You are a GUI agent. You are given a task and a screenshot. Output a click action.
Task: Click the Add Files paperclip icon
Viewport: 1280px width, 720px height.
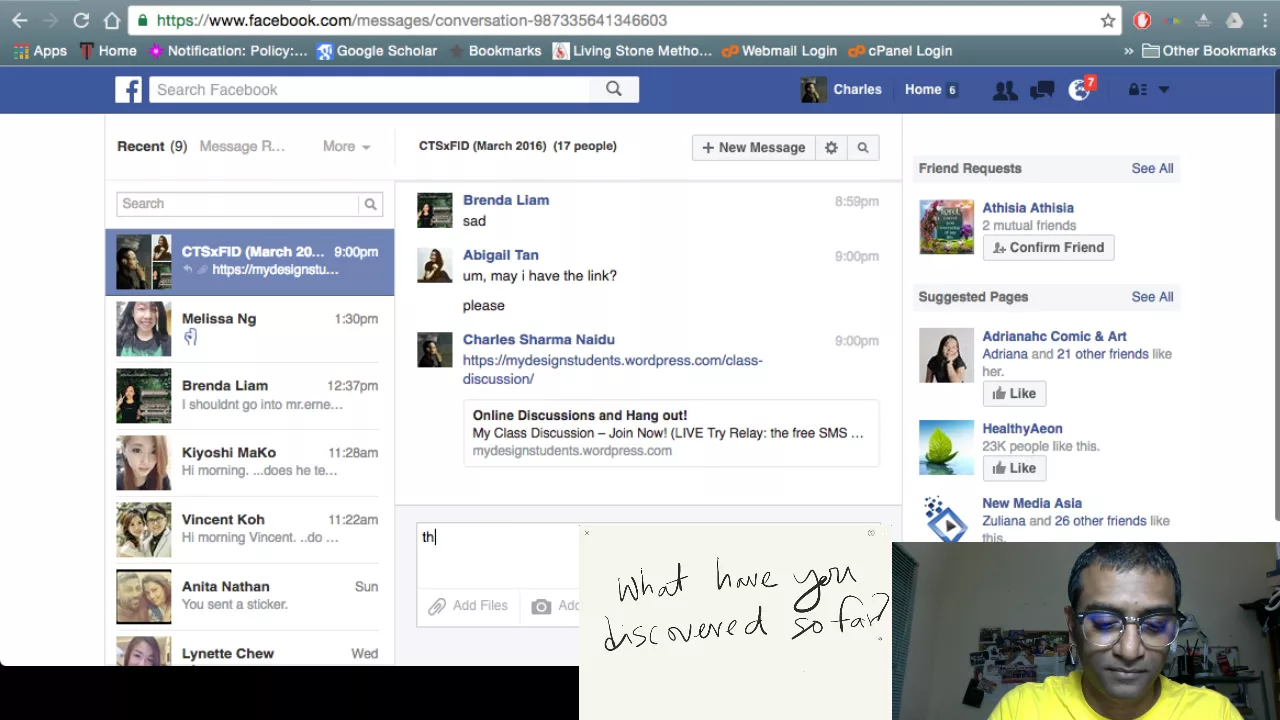(437, 606)
